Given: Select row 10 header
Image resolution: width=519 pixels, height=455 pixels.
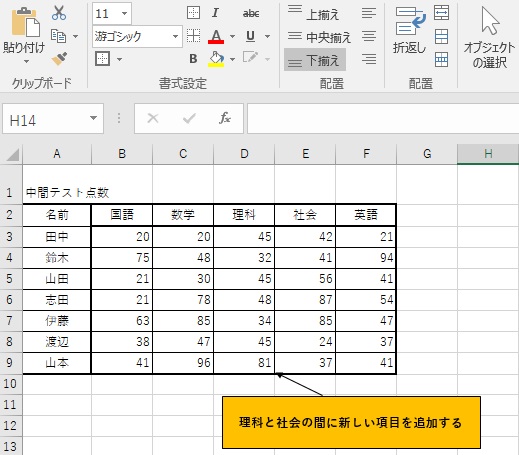Looking at the screenshot, I should [10, 383].
